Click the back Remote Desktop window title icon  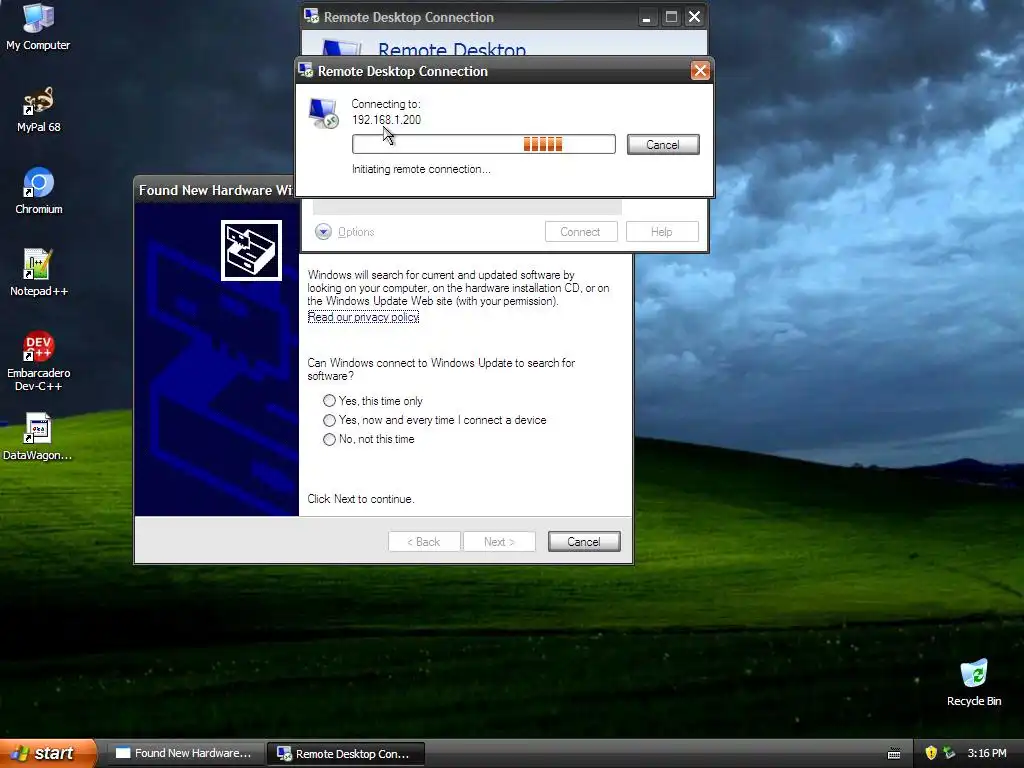point(312,16)
